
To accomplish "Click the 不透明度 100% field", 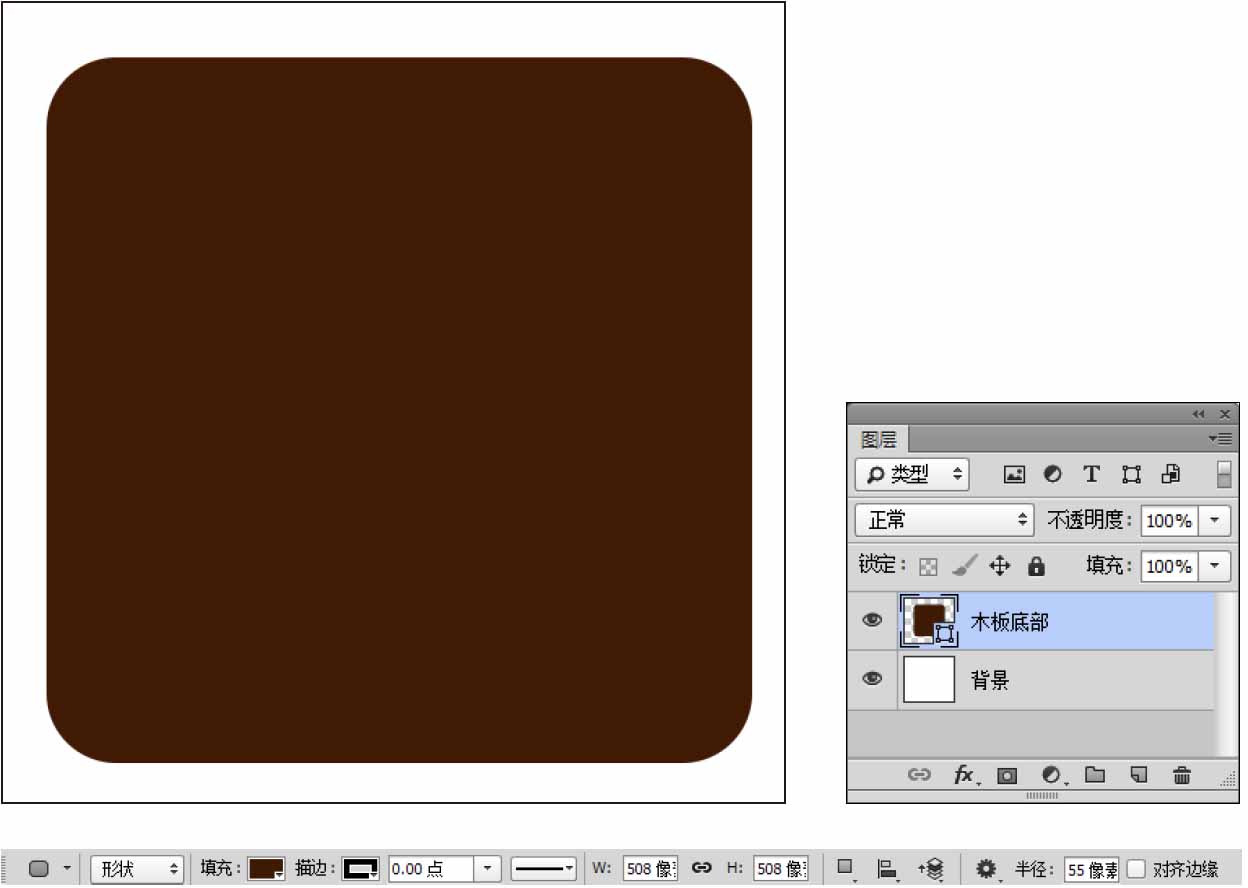I will (x=1168, y=520).
